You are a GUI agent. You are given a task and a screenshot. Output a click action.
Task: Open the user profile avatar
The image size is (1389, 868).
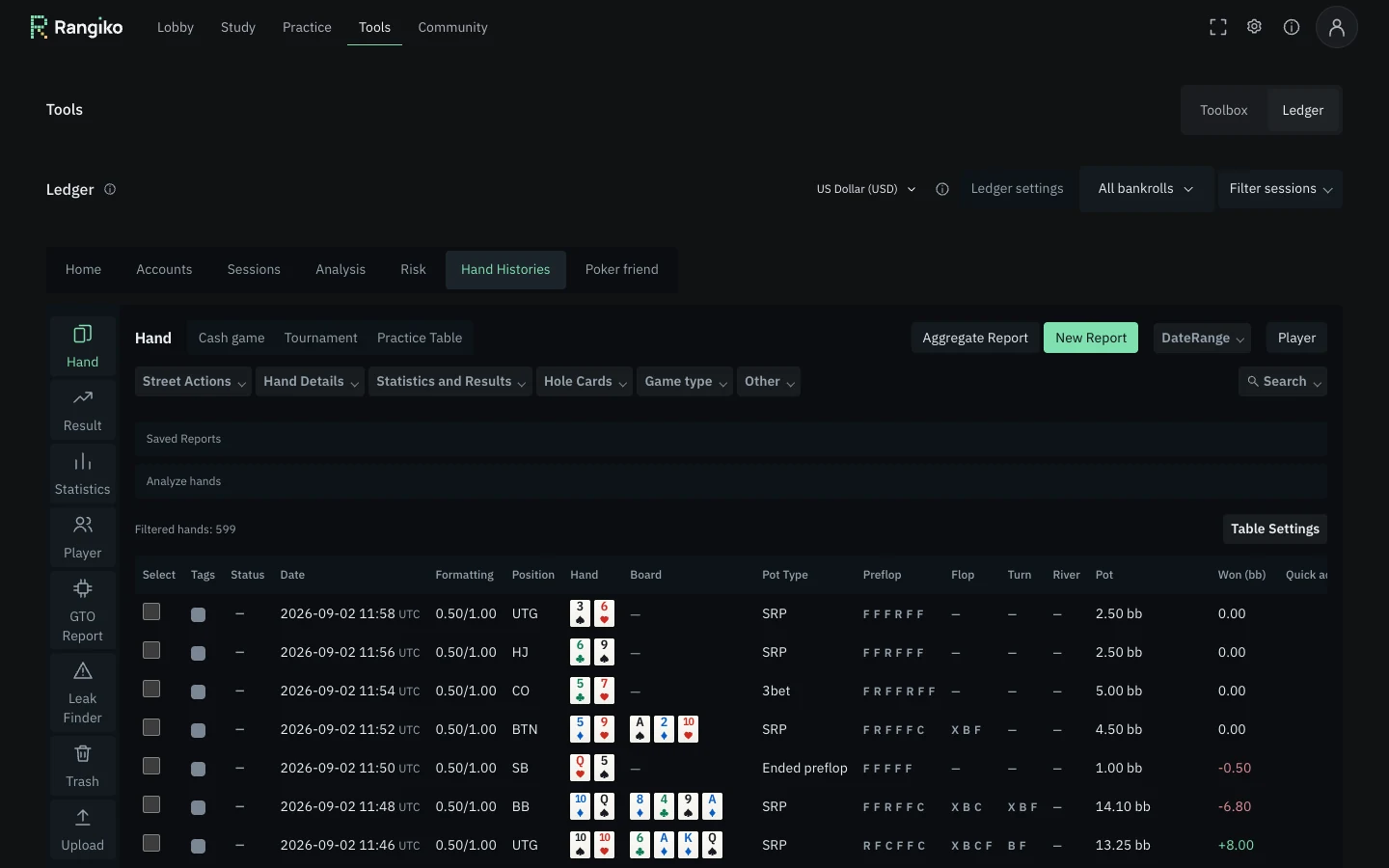coord(1337,27)
